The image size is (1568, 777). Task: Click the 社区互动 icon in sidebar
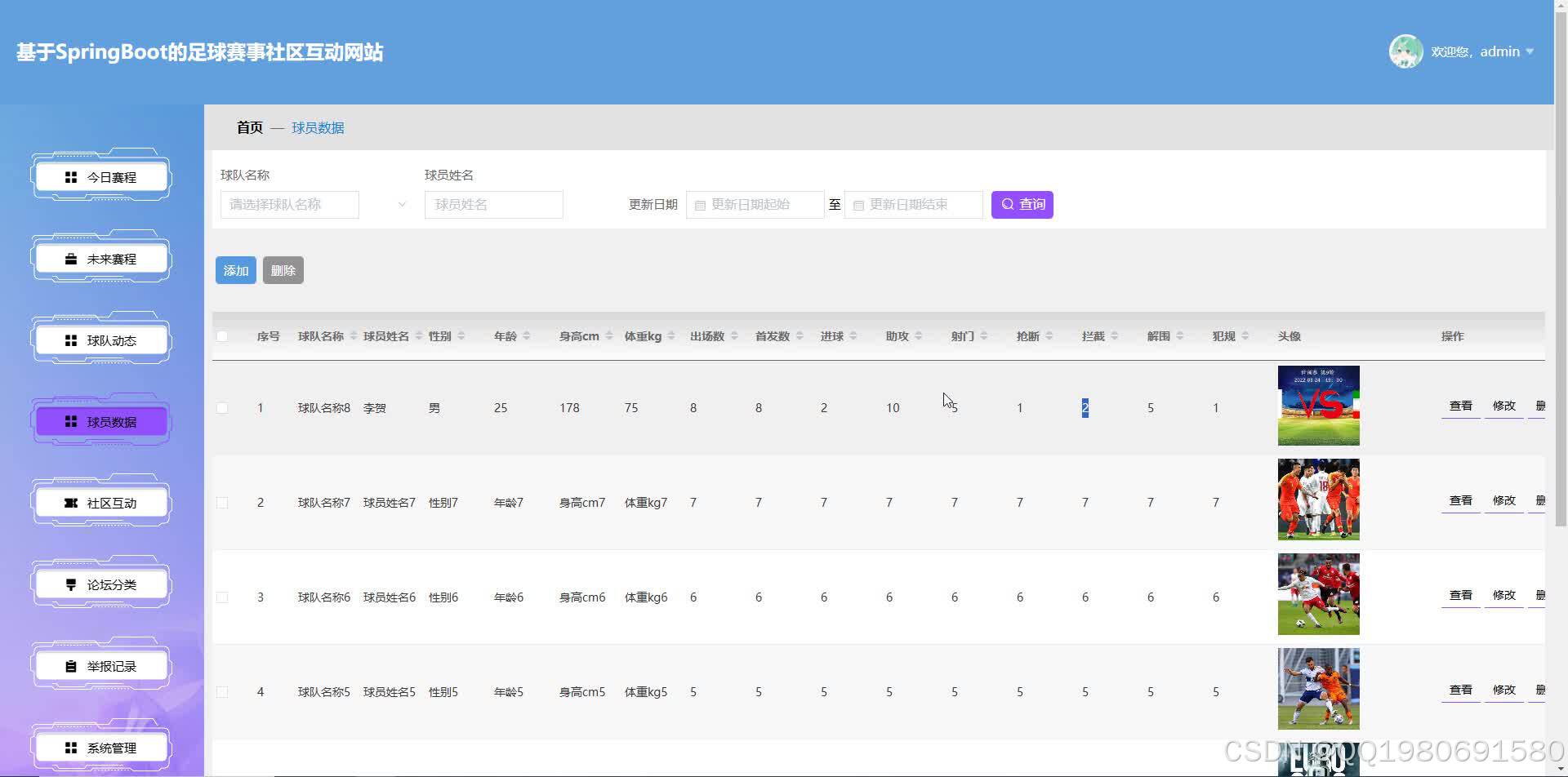pyautogui.click(x=70, y=503)
